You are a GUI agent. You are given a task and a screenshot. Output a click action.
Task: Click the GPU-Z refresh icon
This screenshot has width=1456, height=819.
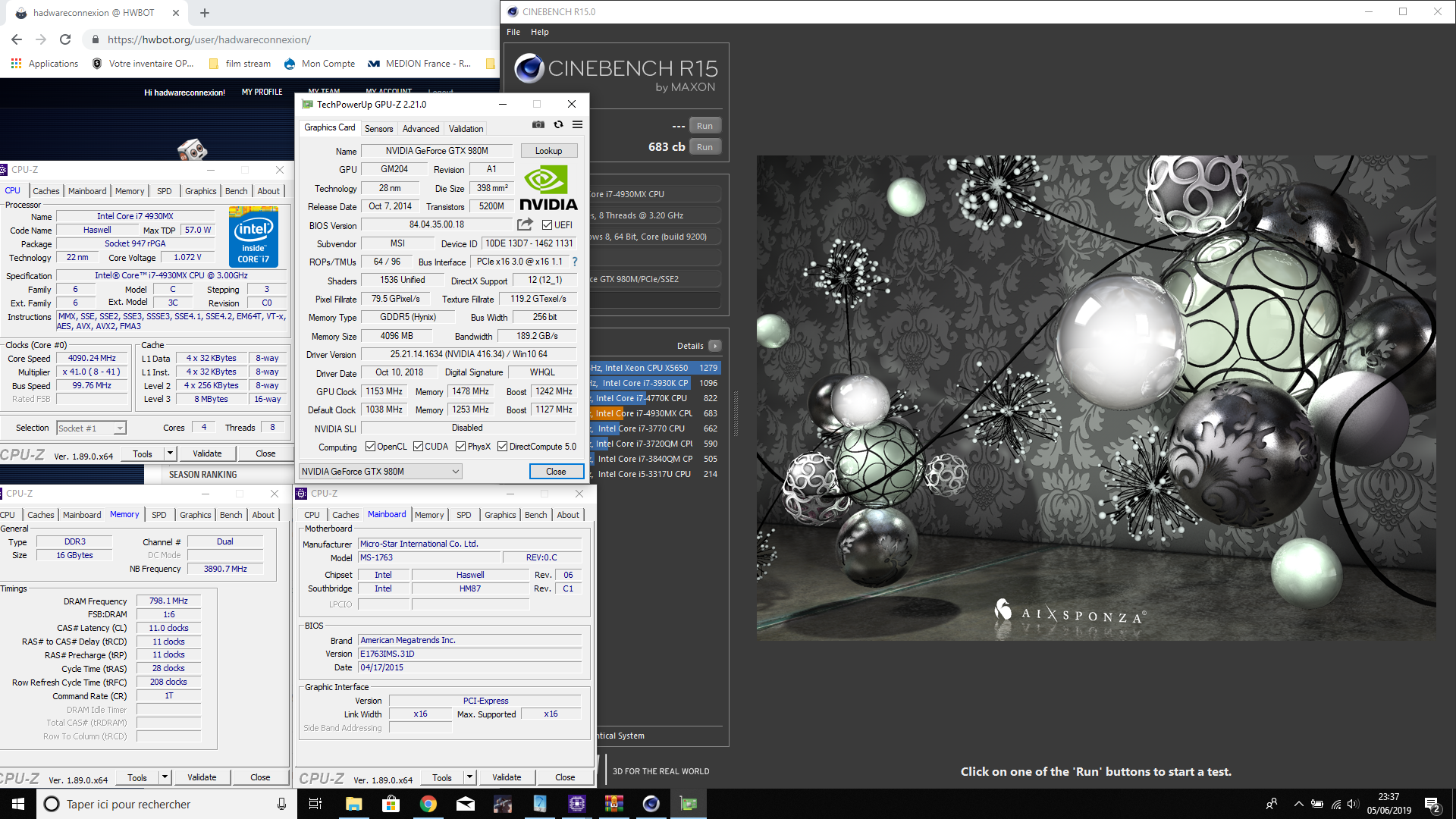coord(558,125)
